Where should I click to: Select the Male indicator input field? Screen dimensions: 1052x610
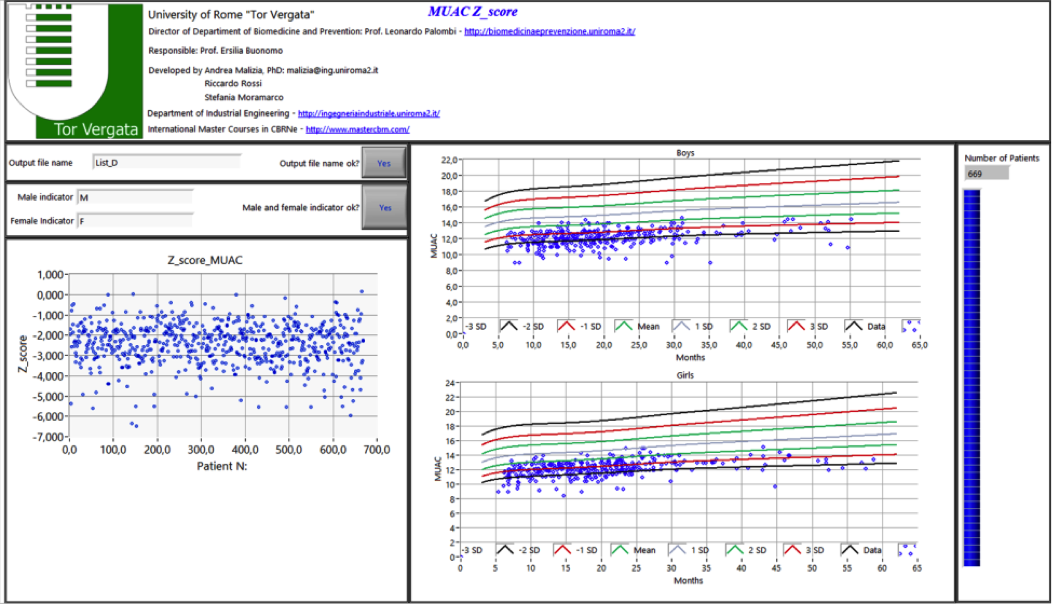tap(134, 197)
